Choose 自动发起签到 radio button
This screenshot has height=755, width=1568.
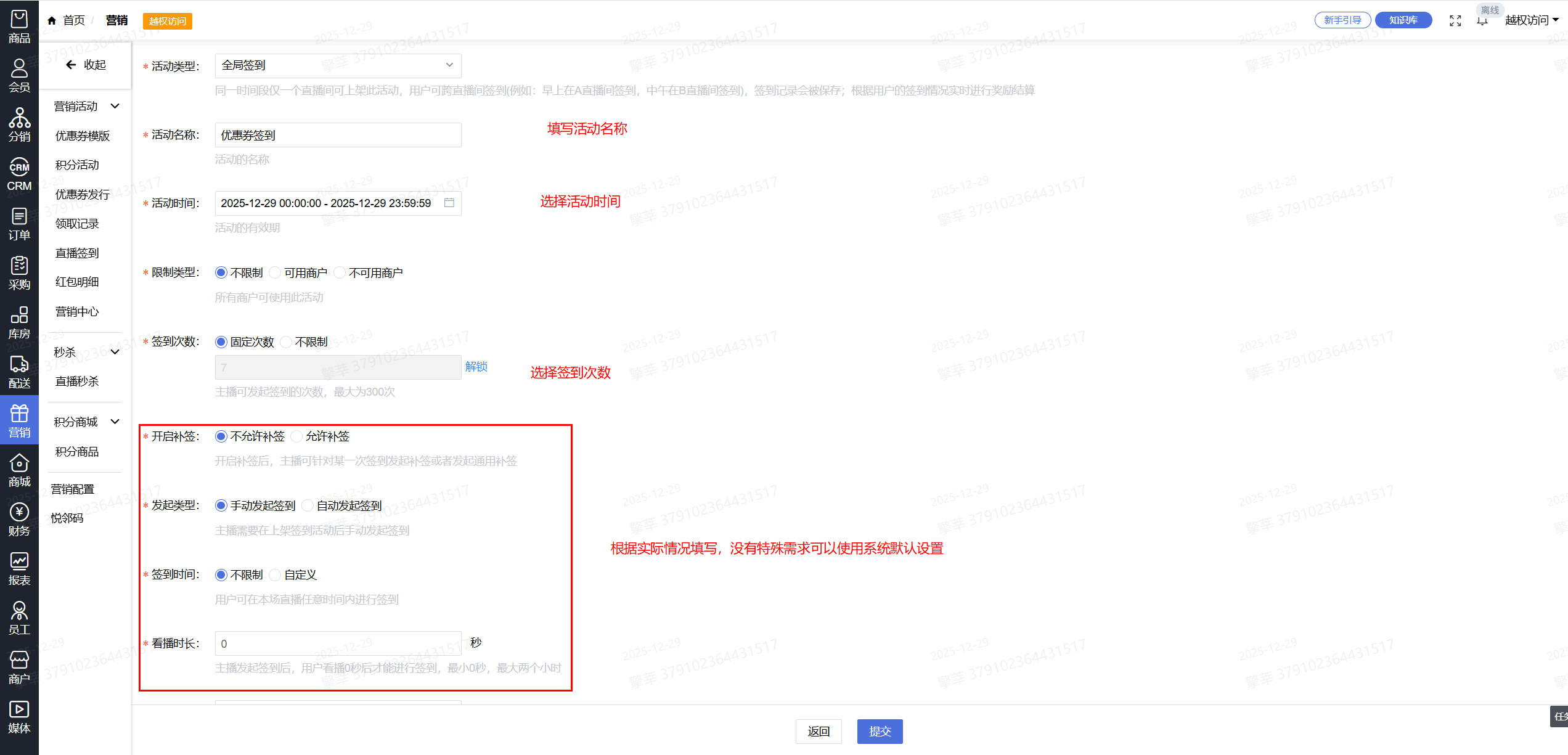click(x=308, y=505)
